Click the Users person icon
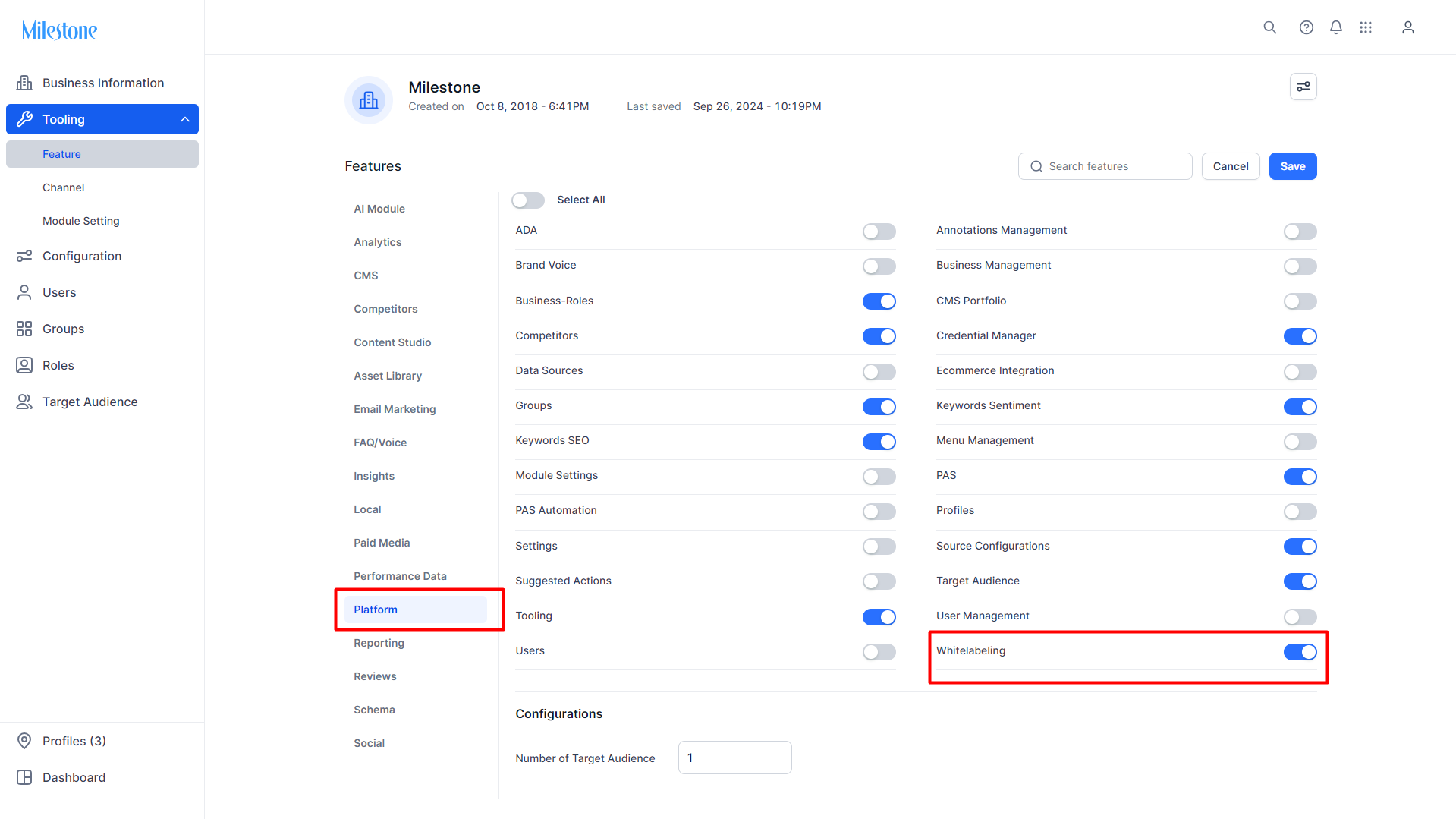 pos(24,292)
